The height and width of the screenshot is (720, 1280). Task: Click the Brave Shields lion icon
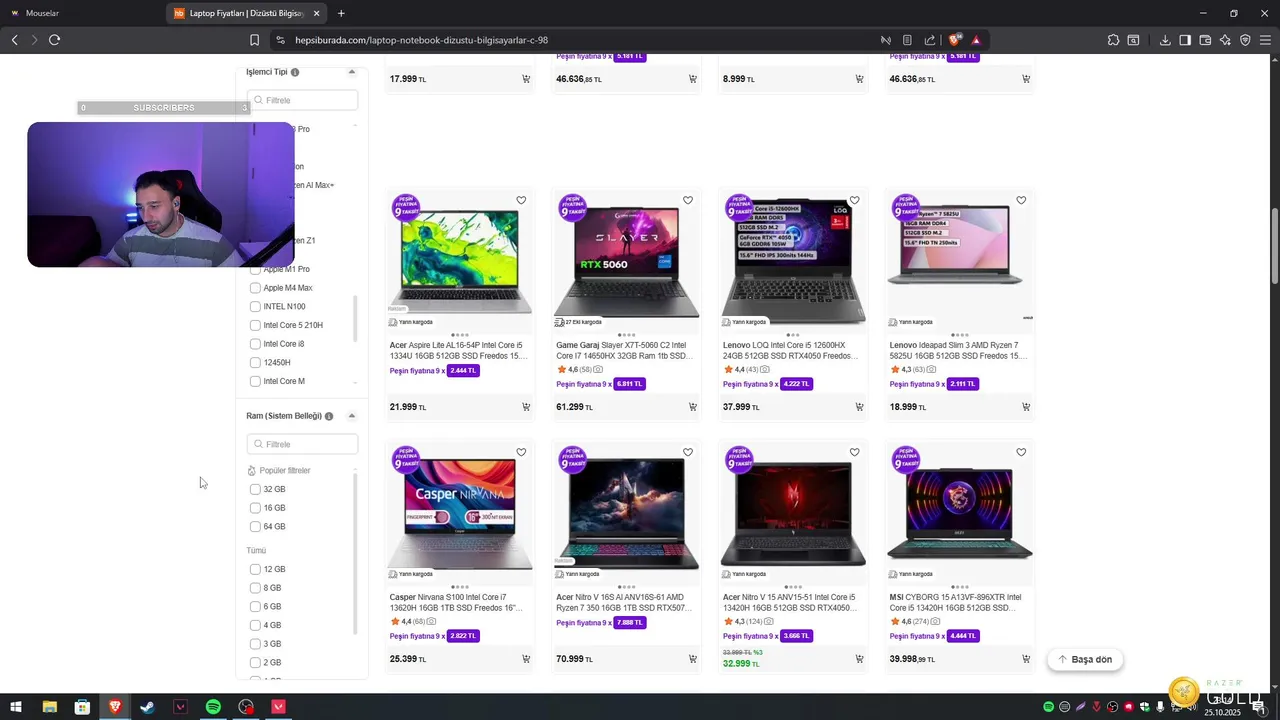pos(955,40)
